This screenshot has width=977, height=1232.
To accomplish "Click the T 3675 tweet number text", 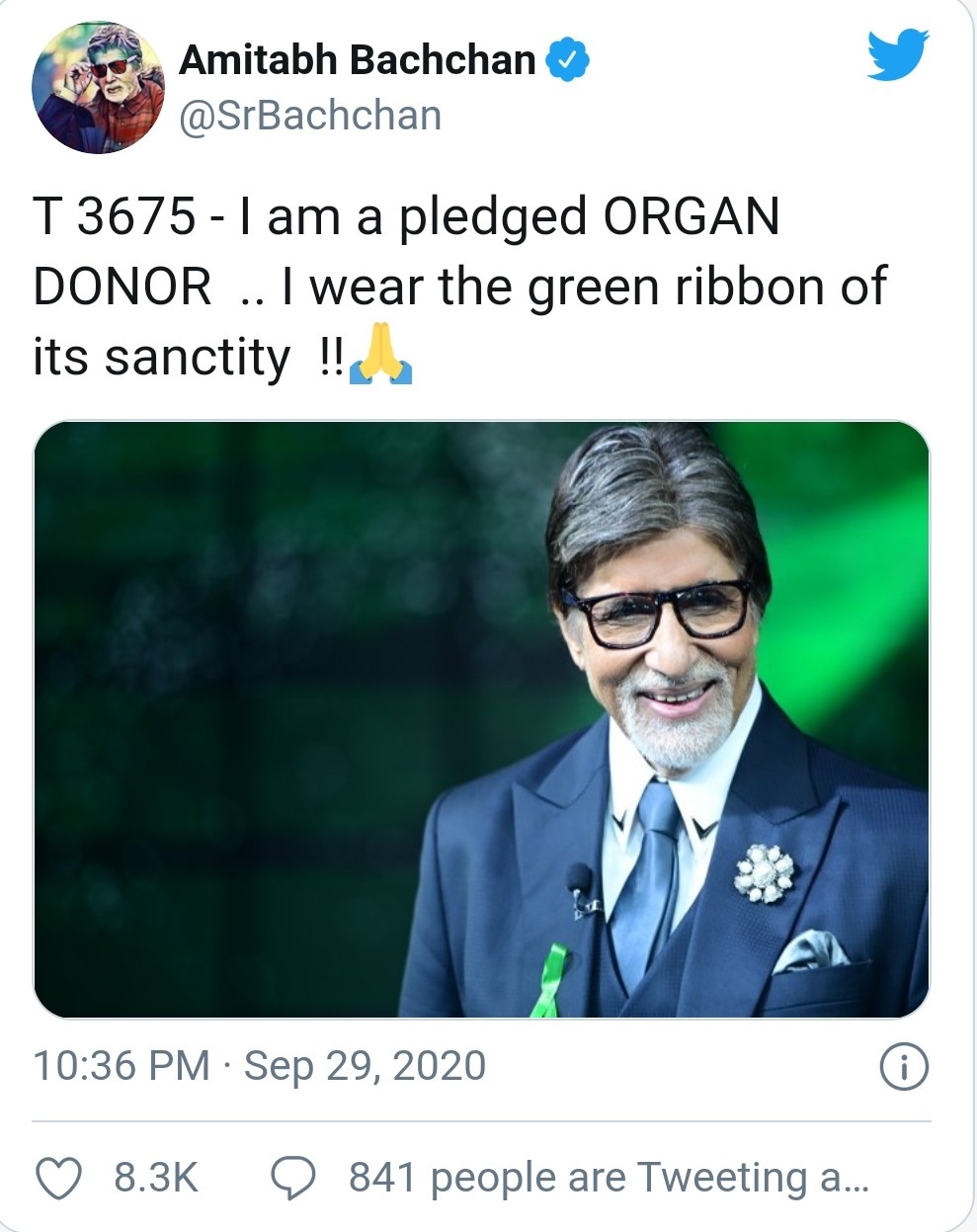I will (x=114, y=215).
